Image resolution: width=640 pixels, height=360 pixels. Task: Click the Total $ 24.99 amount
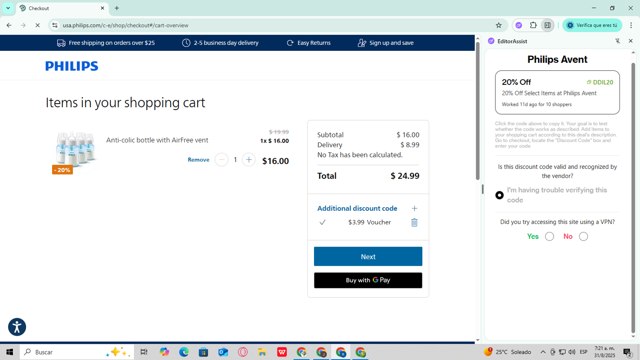pyautogui.click(x=404, y=176)
